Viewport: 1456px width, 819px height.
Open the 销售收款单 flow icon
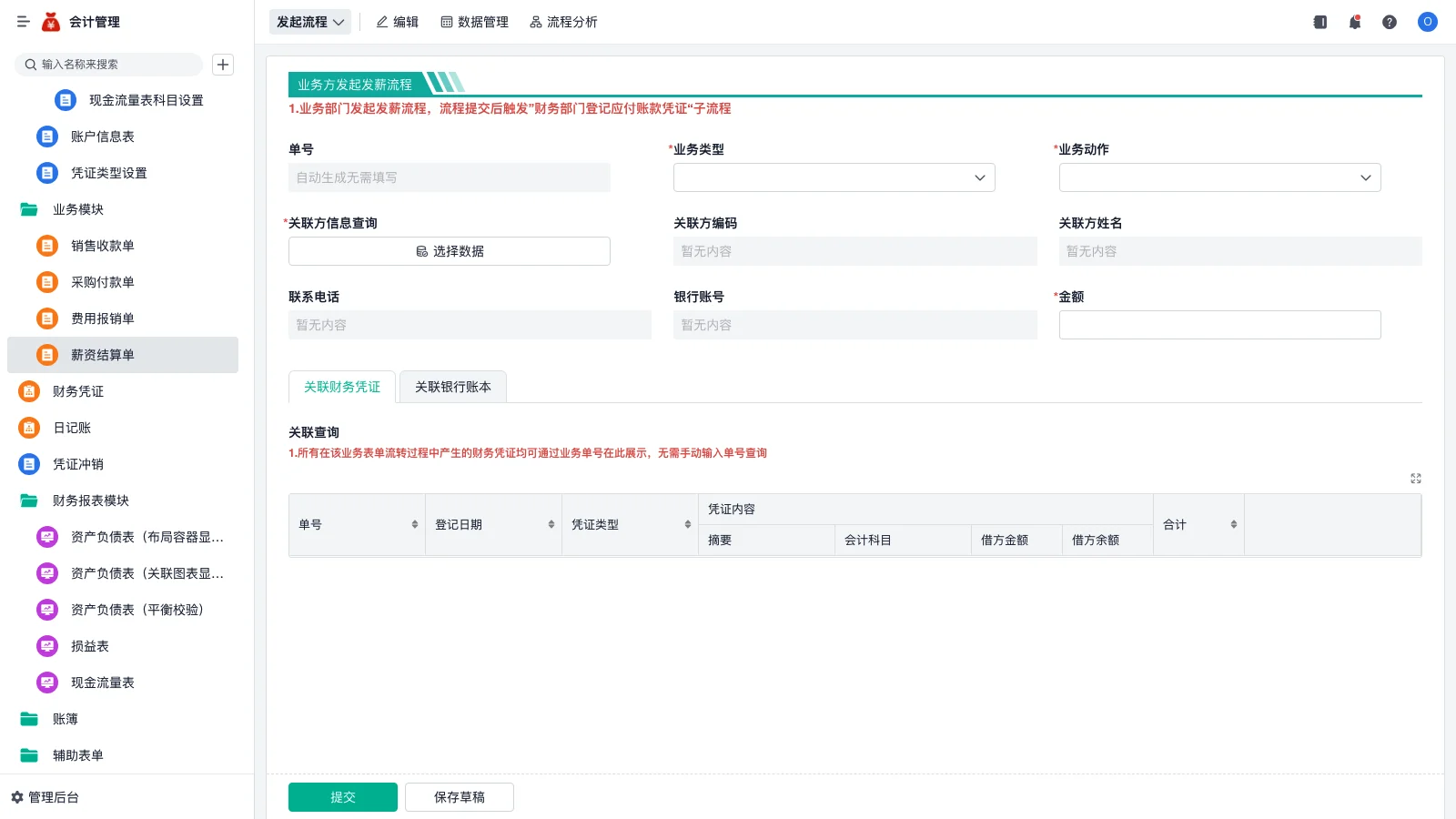pos(47,246)
